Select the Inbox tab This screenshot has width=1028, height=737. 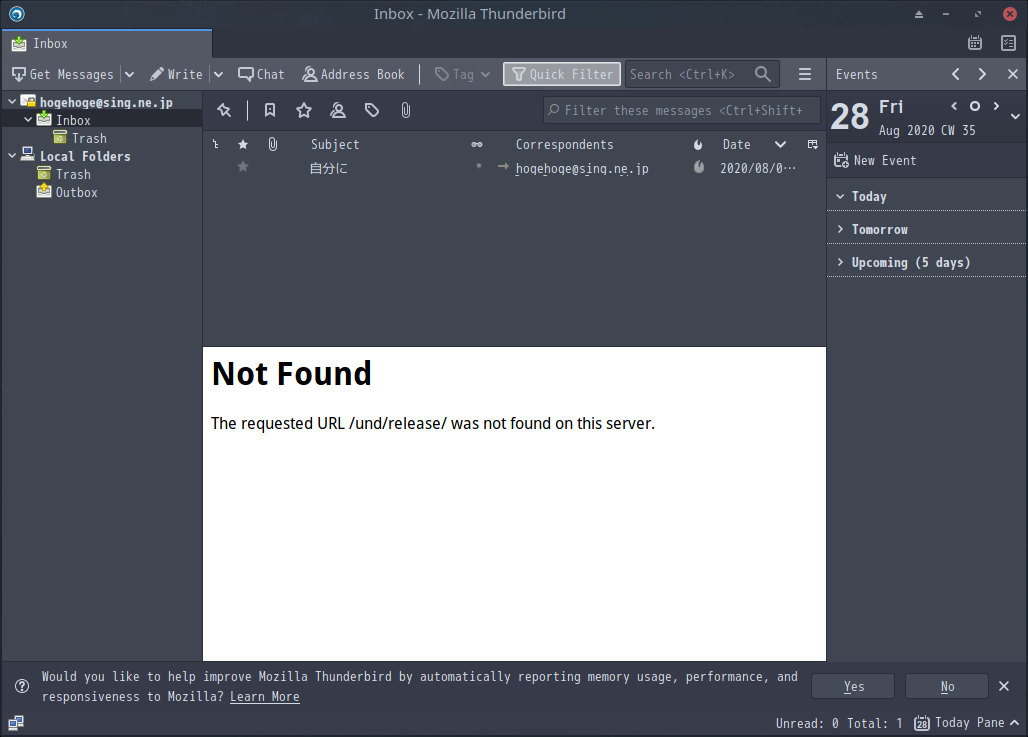(107, 43)
